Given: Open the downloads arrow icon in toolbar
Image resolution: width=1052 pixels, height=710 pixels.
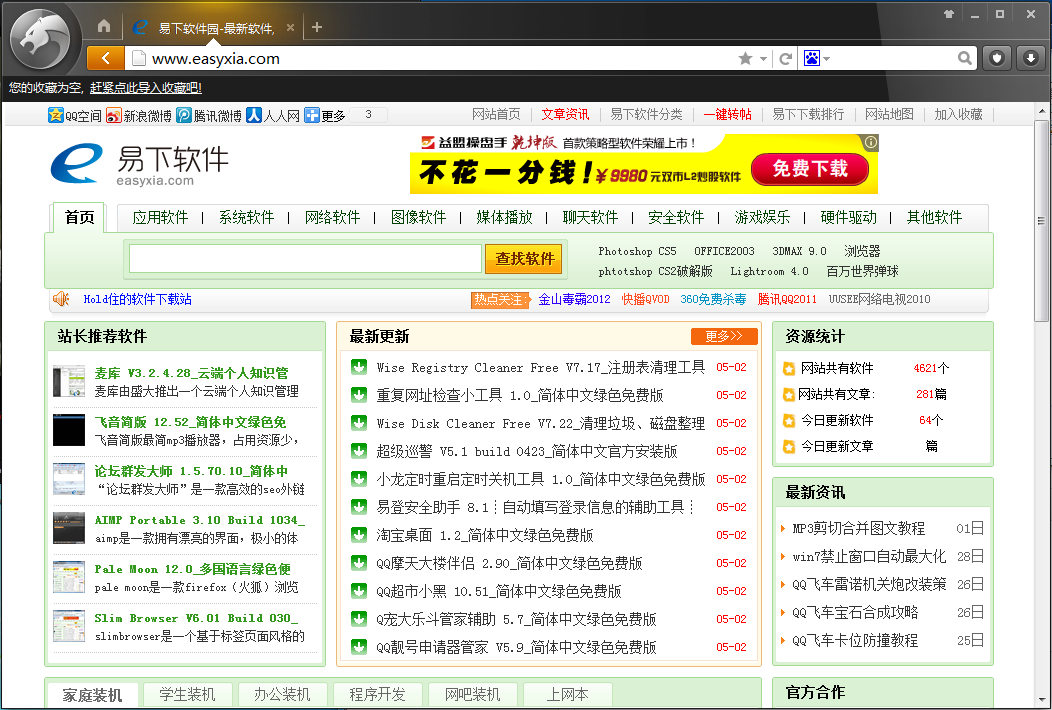Looking at the screenshot, I should [x=1030, y=58].
